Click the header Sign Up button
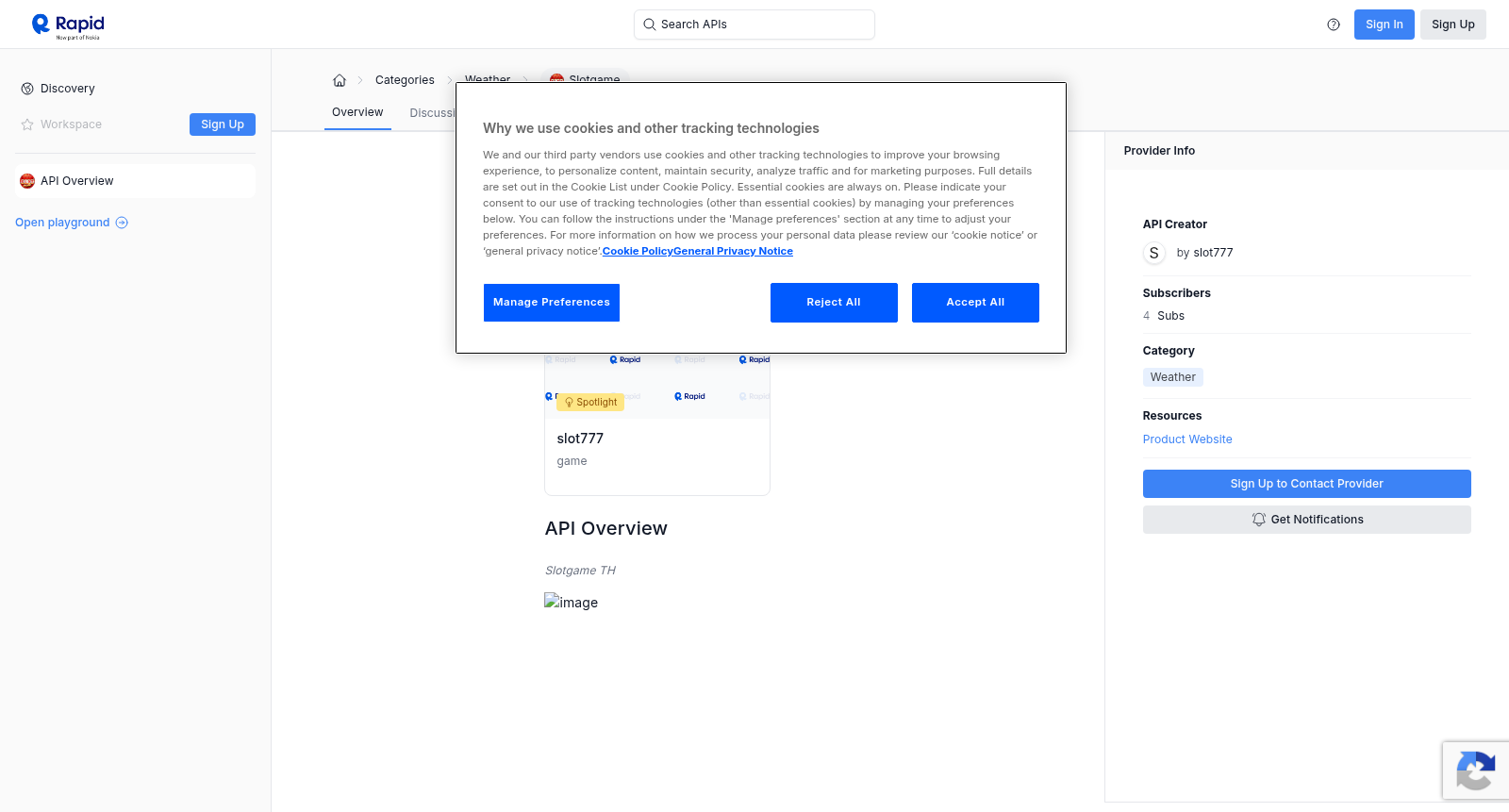Viewport: 1509px width, 812px height. (x=1453, y=25)
